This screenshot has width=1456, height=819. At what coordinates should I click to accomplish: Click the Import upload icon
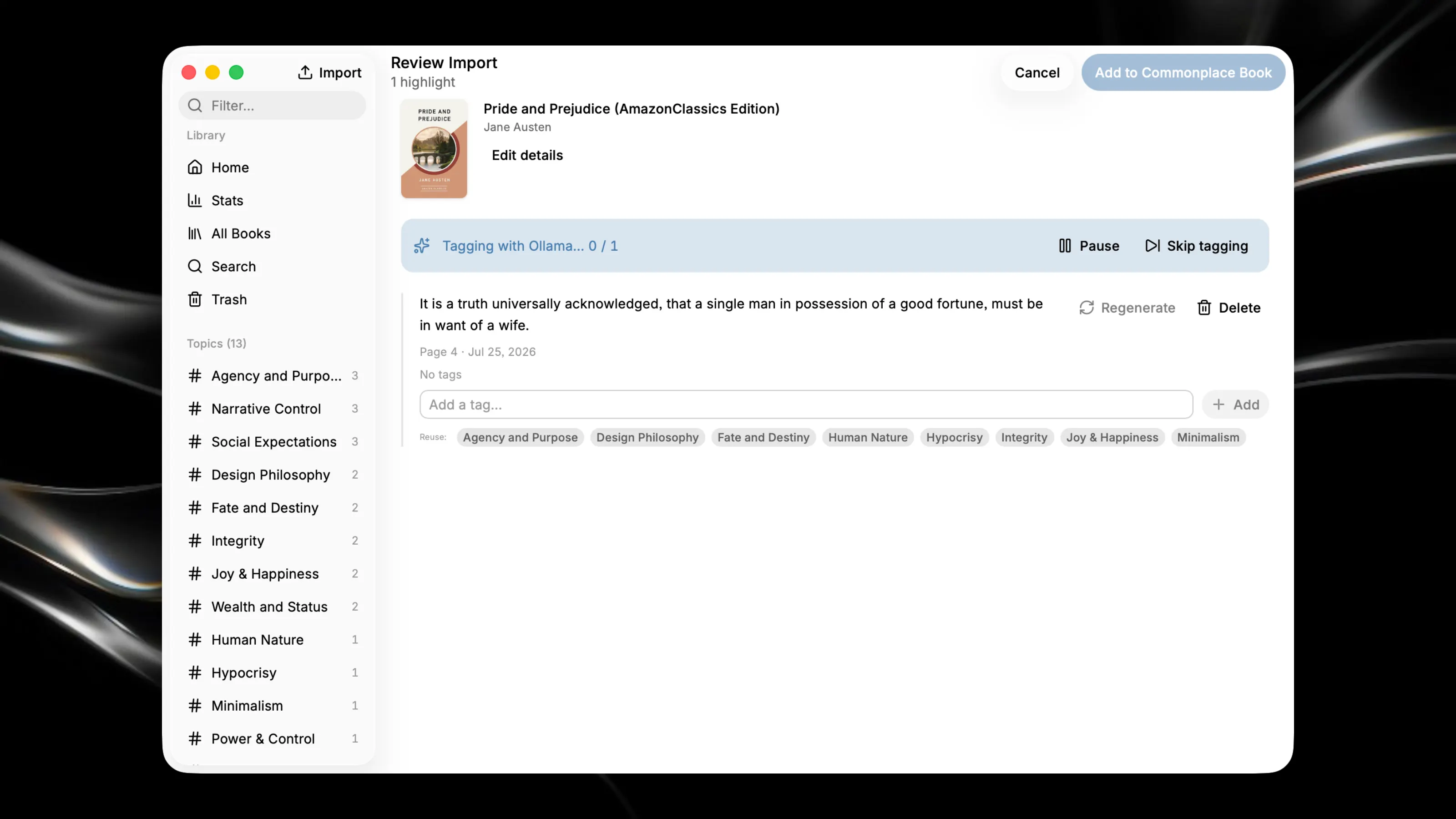pyautogui.click(x=305, y=72)
